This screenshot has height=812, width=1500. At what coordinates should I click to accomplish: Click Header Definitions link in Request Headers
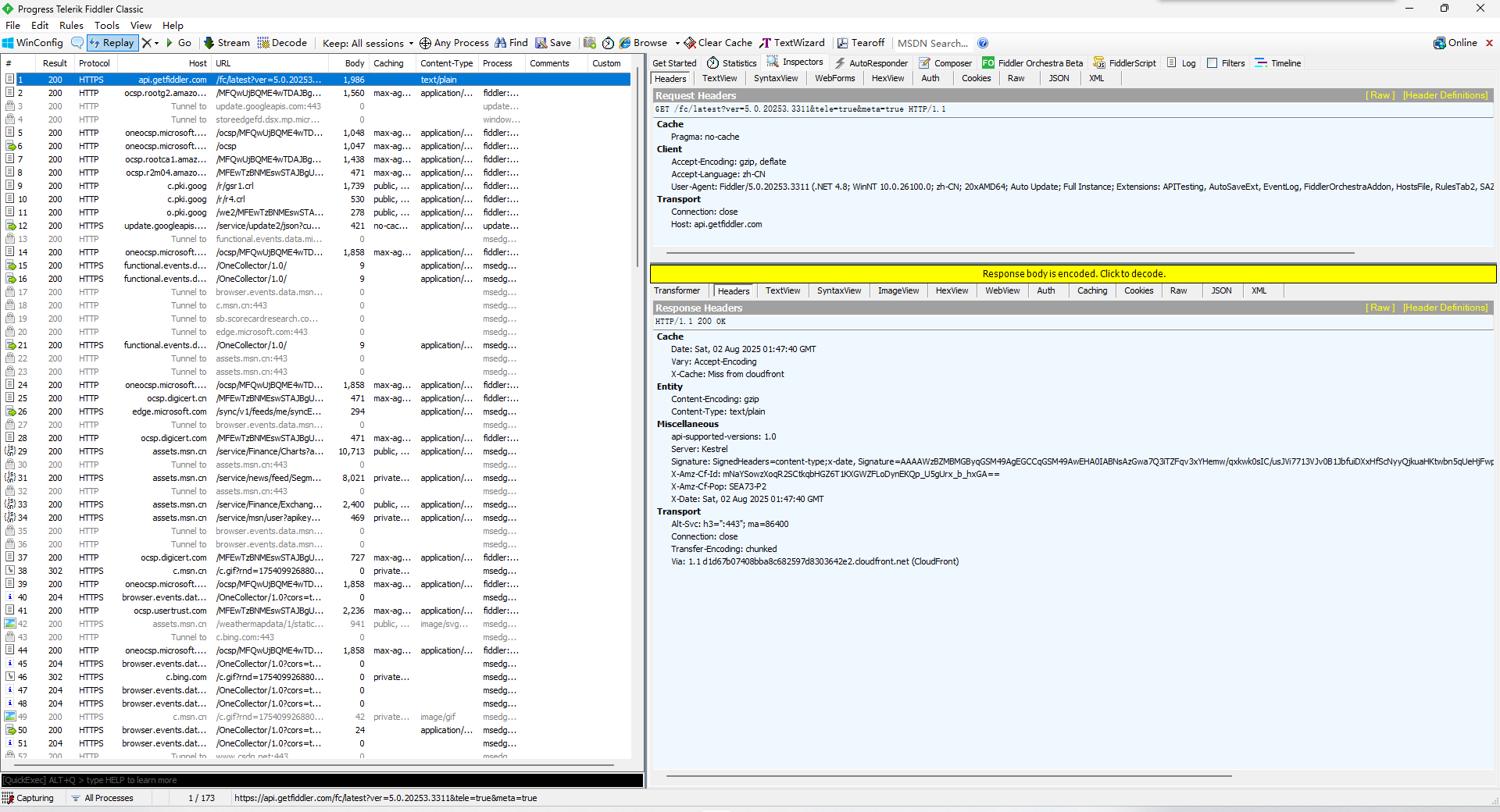point(1445,95)
